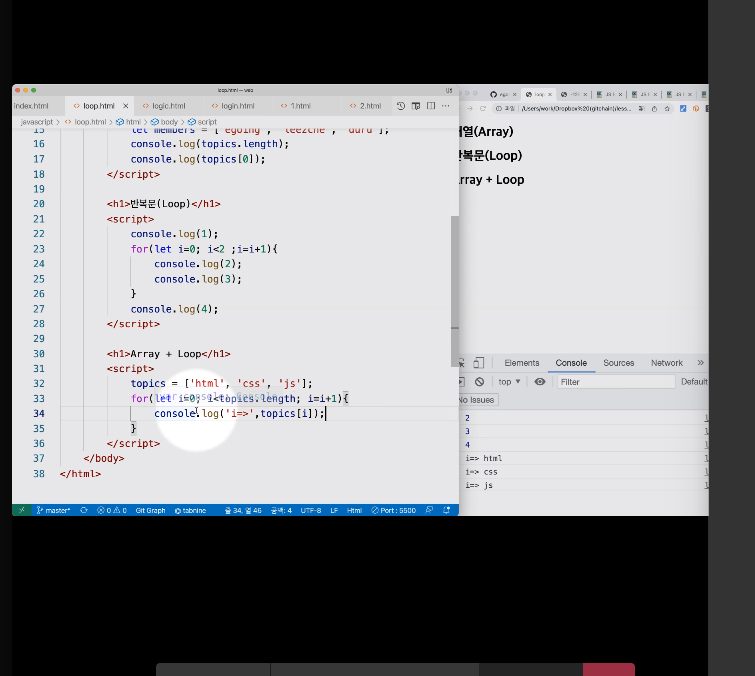Toggle the live expression eye icon

tap(540, 382)
